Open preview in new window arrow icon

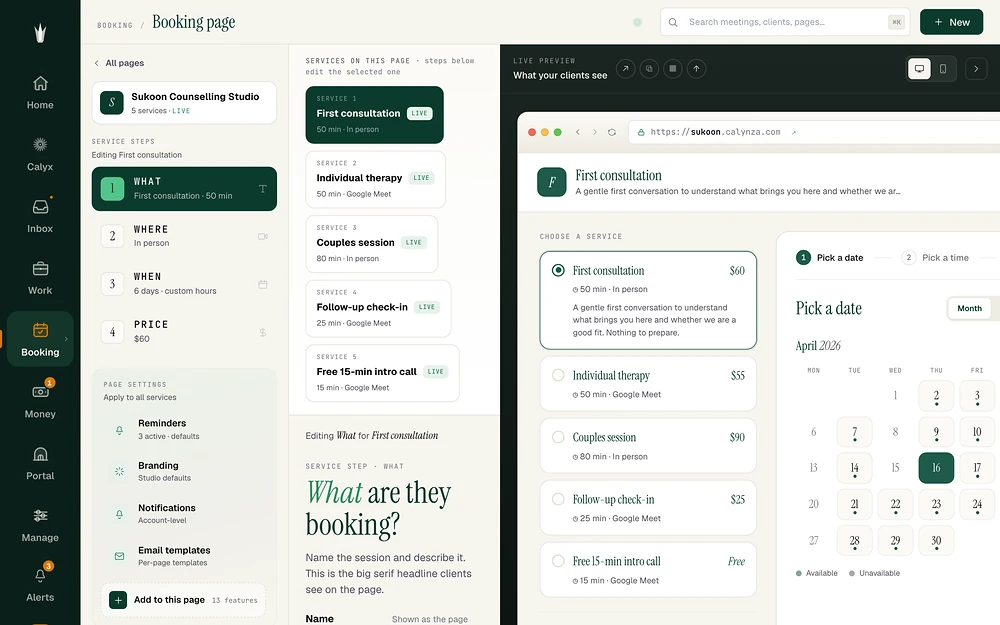(x=625, y=68)
